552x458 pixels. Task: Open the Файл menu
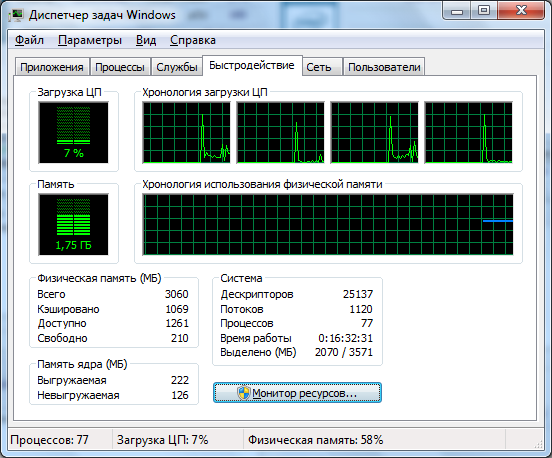coord(29,40)
